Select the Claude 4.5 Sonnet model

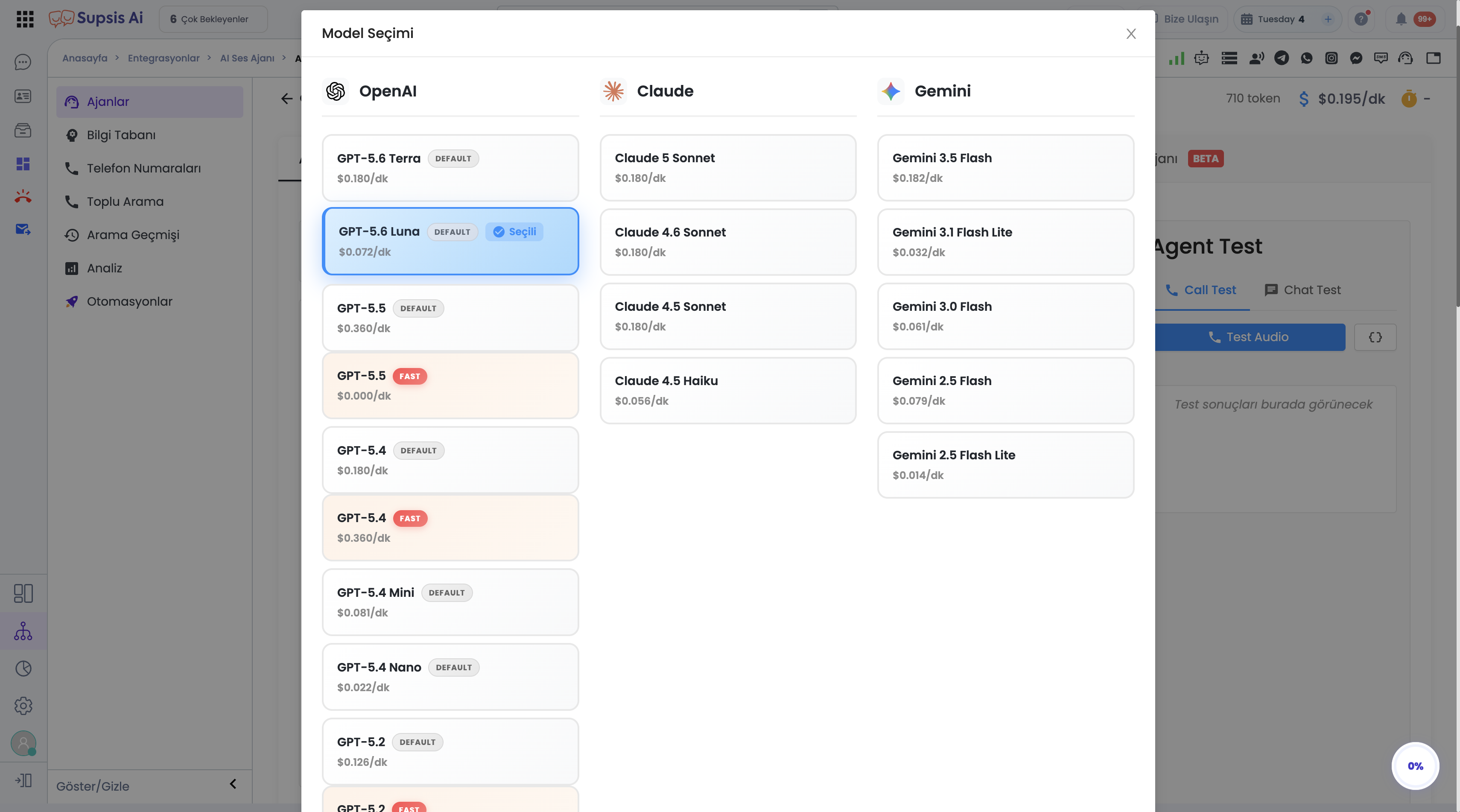(x=728, y=316)
